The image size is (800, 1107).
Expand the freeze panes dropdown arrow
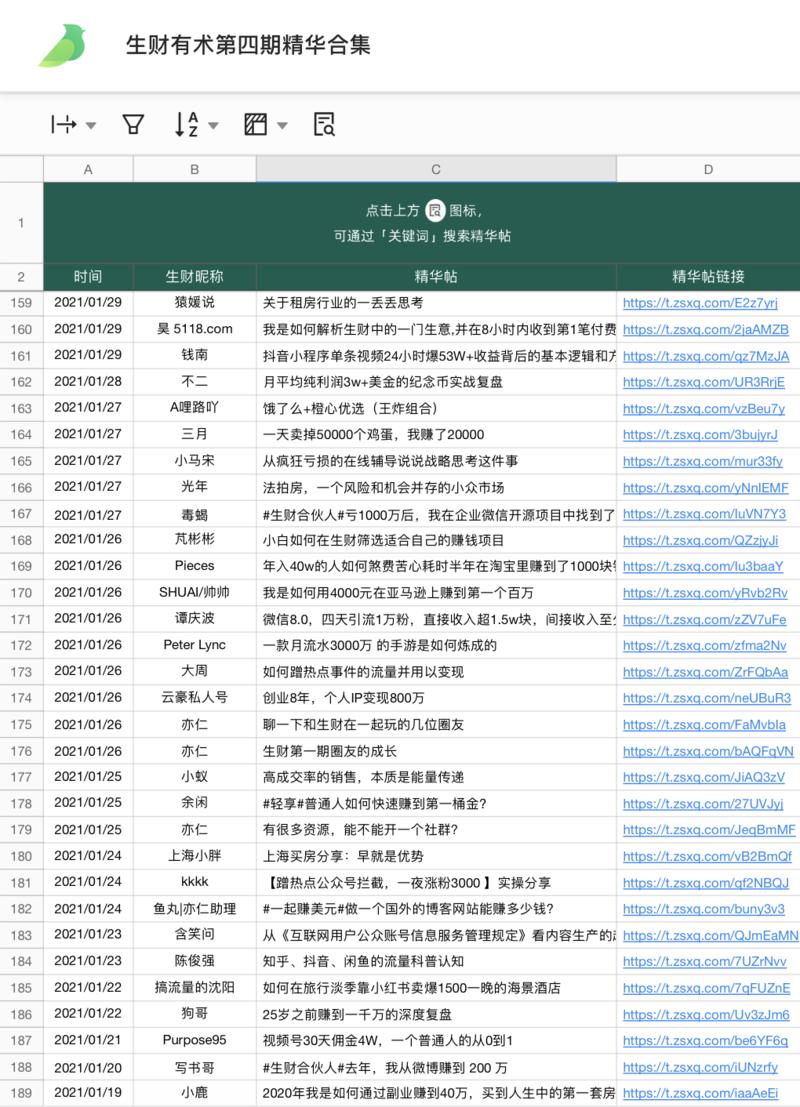90,124
